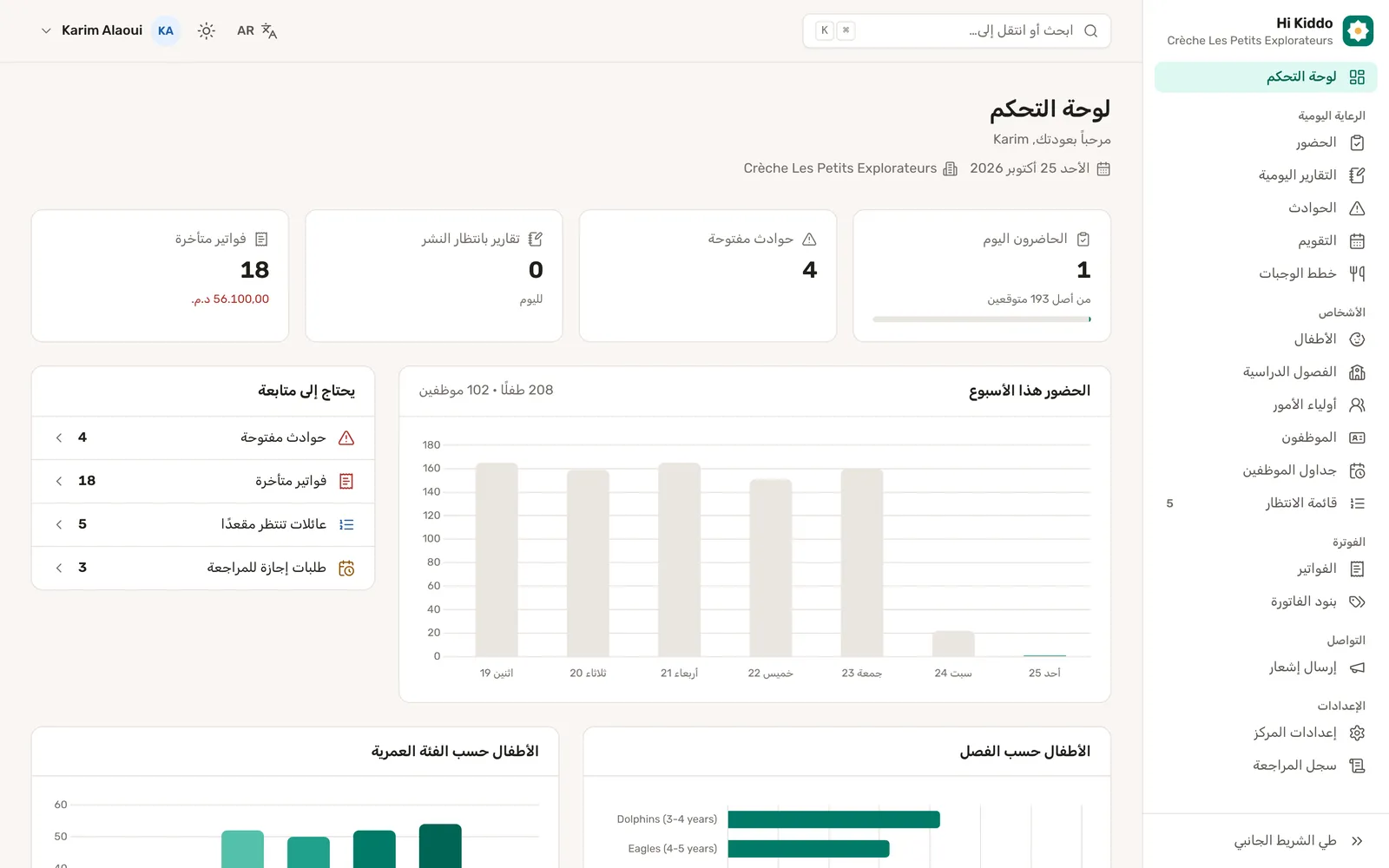The height and width of the screenshot is (868, 1389).
Task: Click حوادث مفتوحة row in follow-up list
Action: point(203,438)
